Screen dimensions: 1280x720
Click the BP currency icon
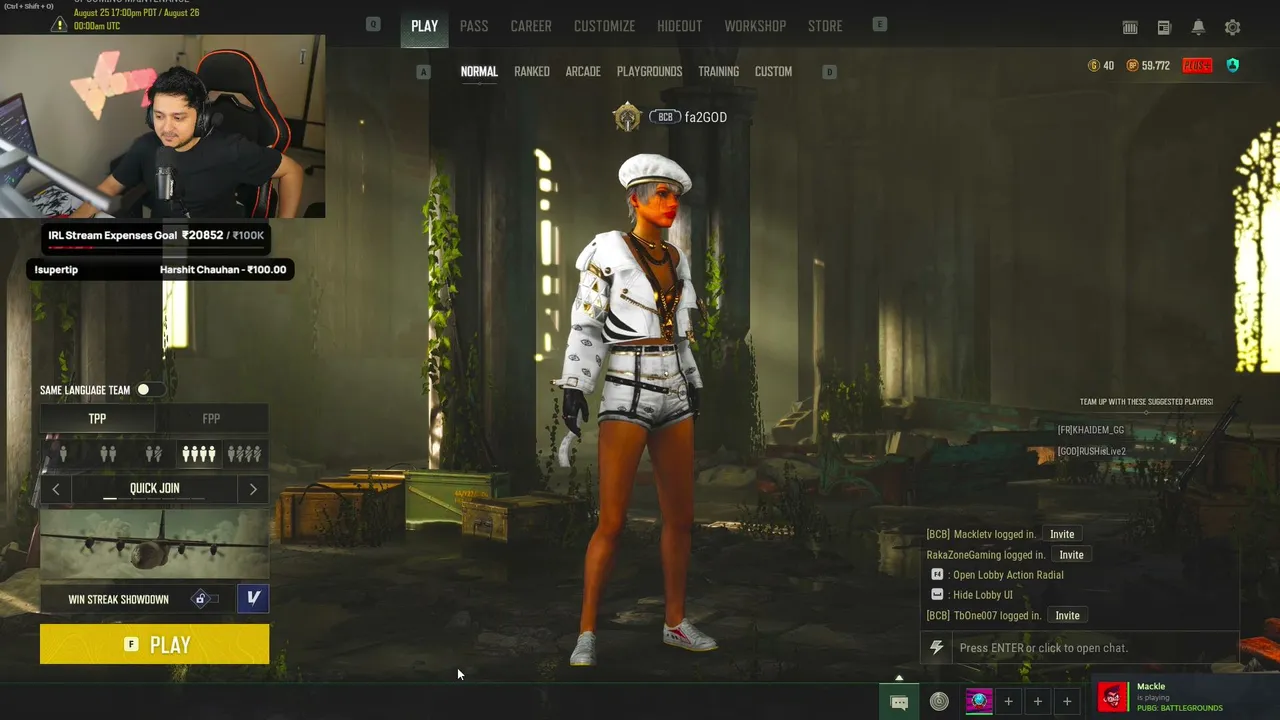[1132, 66]
